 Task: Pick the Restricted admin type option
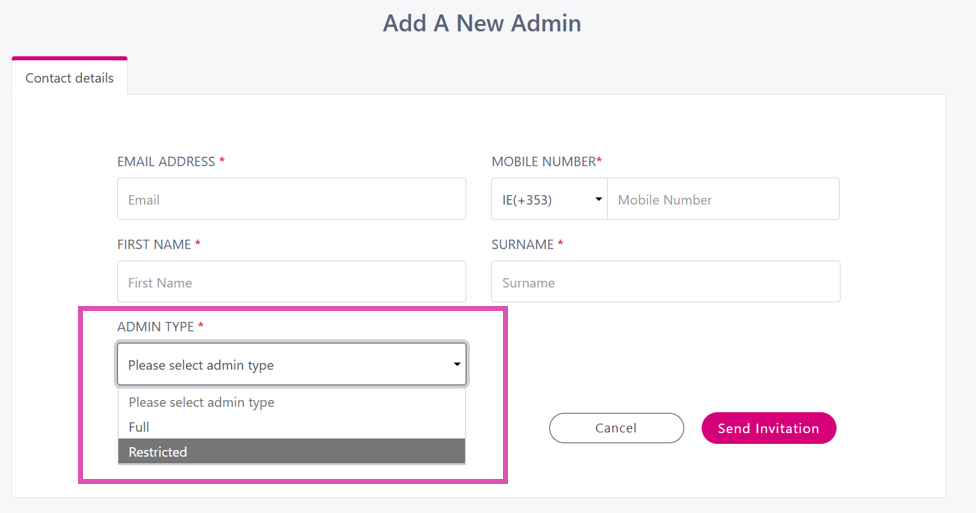158,452
